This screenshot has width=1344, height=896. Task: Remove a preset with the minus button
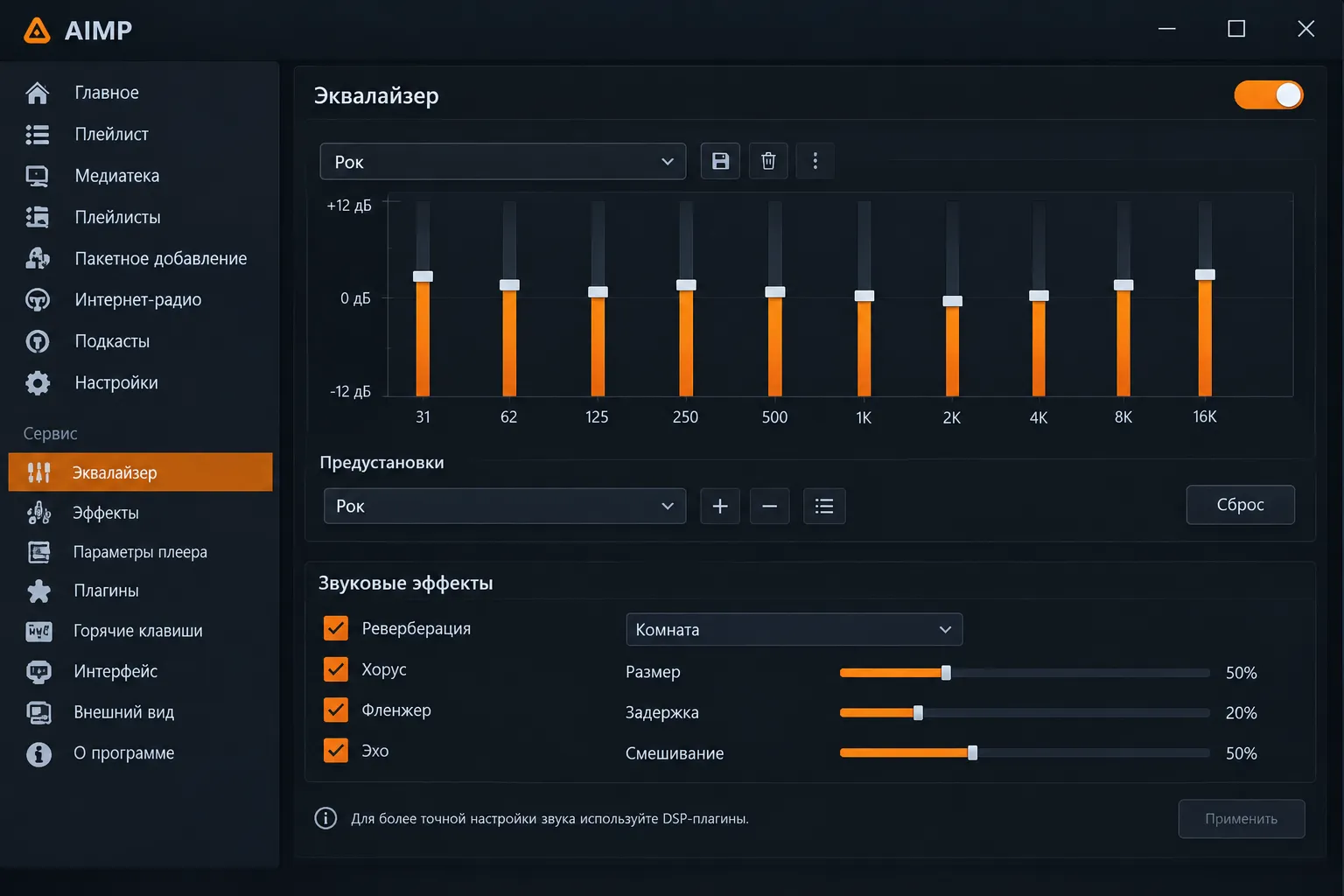tap(770, 506)
